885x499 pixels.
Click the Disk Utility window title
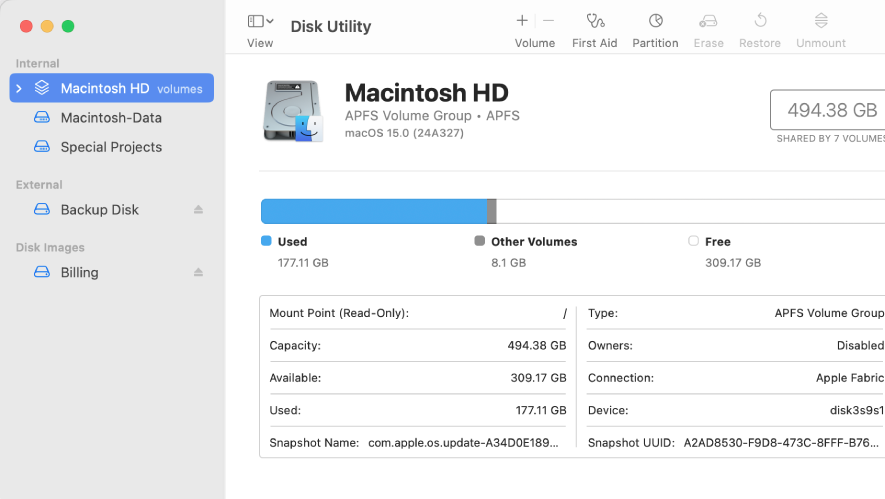click(331, 27)
